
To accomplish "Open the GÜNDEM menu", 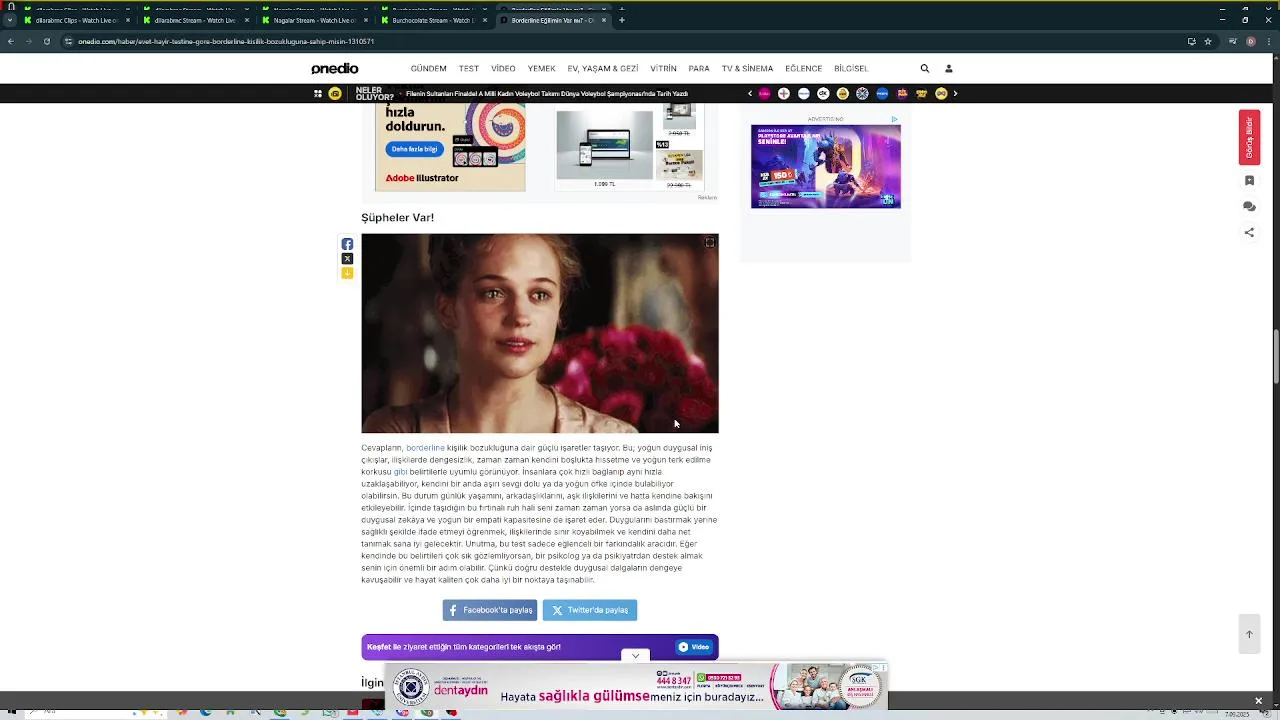I will (x=428, y=69).
